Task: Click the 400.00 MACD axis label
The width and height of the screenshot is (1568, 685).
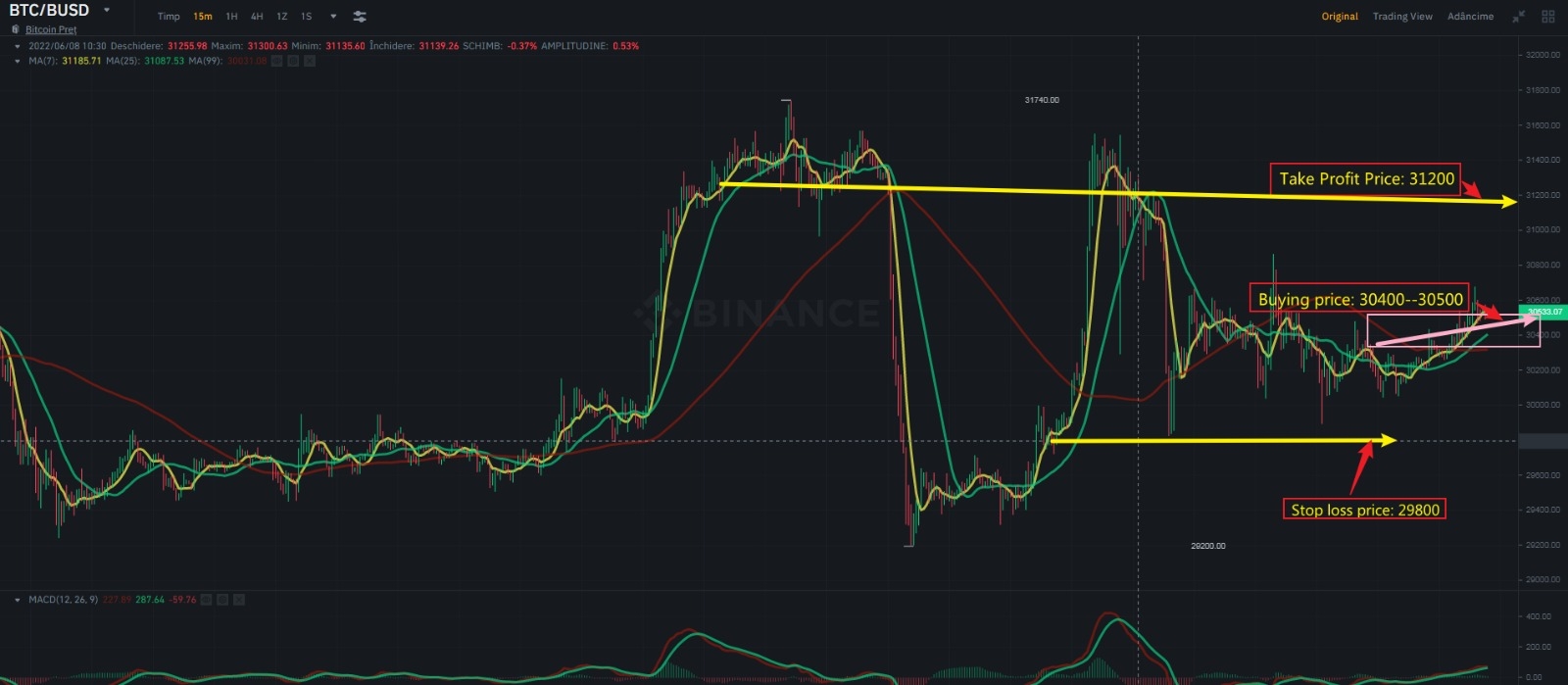Action: point(1539,616)
